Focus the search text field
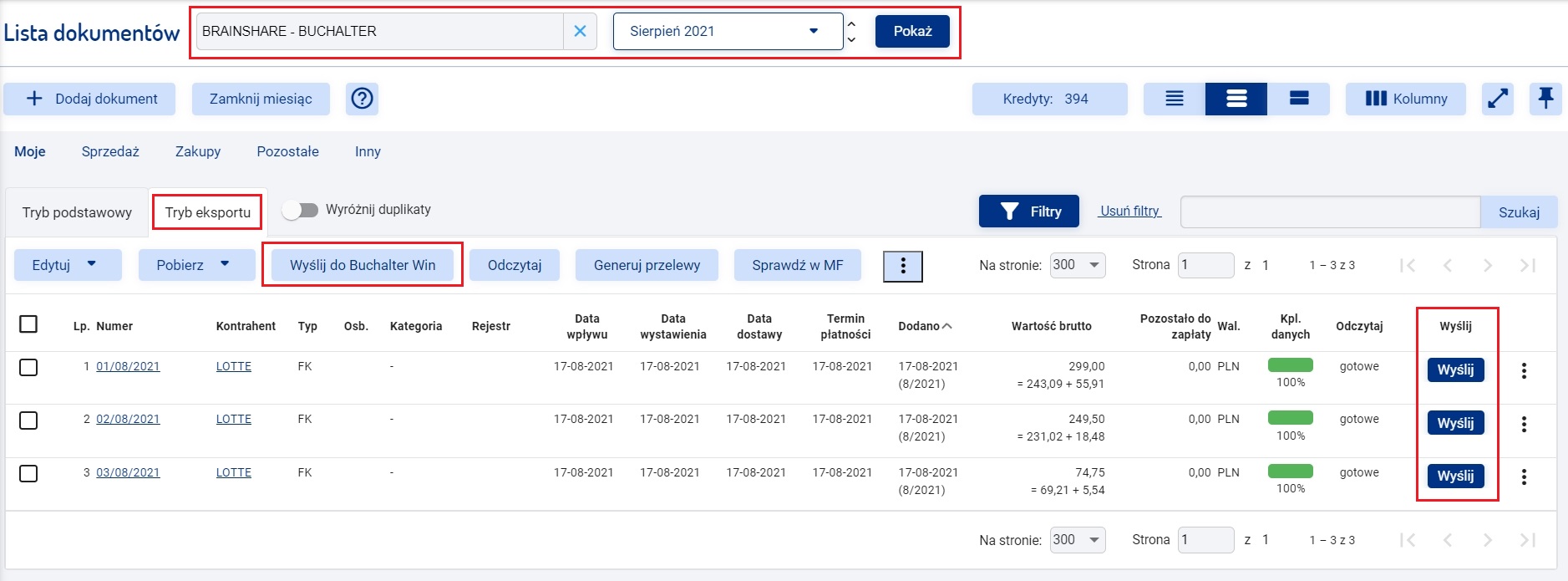The image size is (1568, 581). (x=1330, y=212)
